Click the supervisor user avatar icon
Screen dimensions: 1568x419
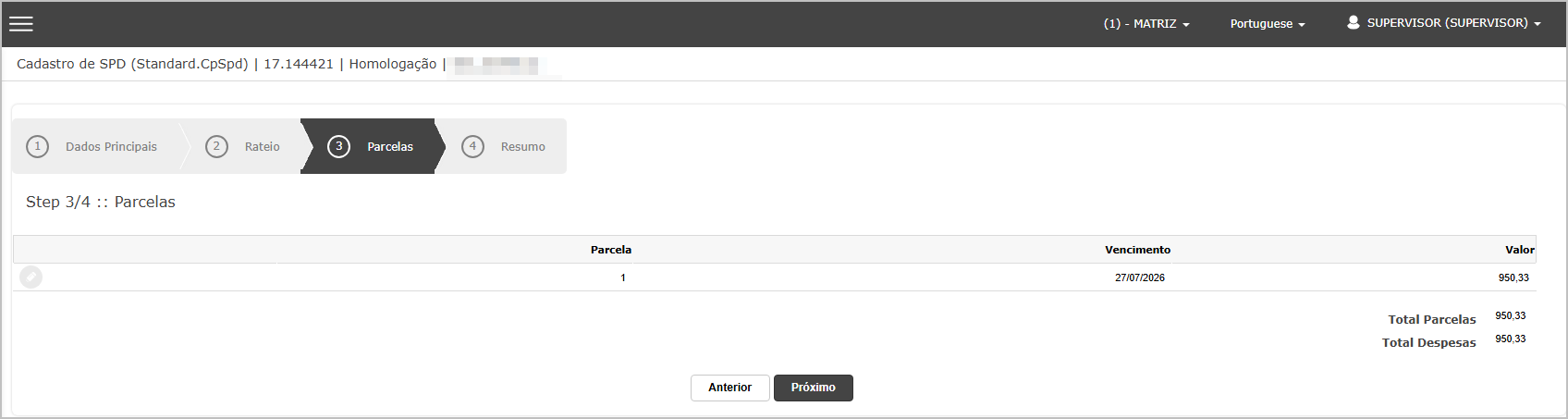pyautogui.click(x=1353, y=22)
